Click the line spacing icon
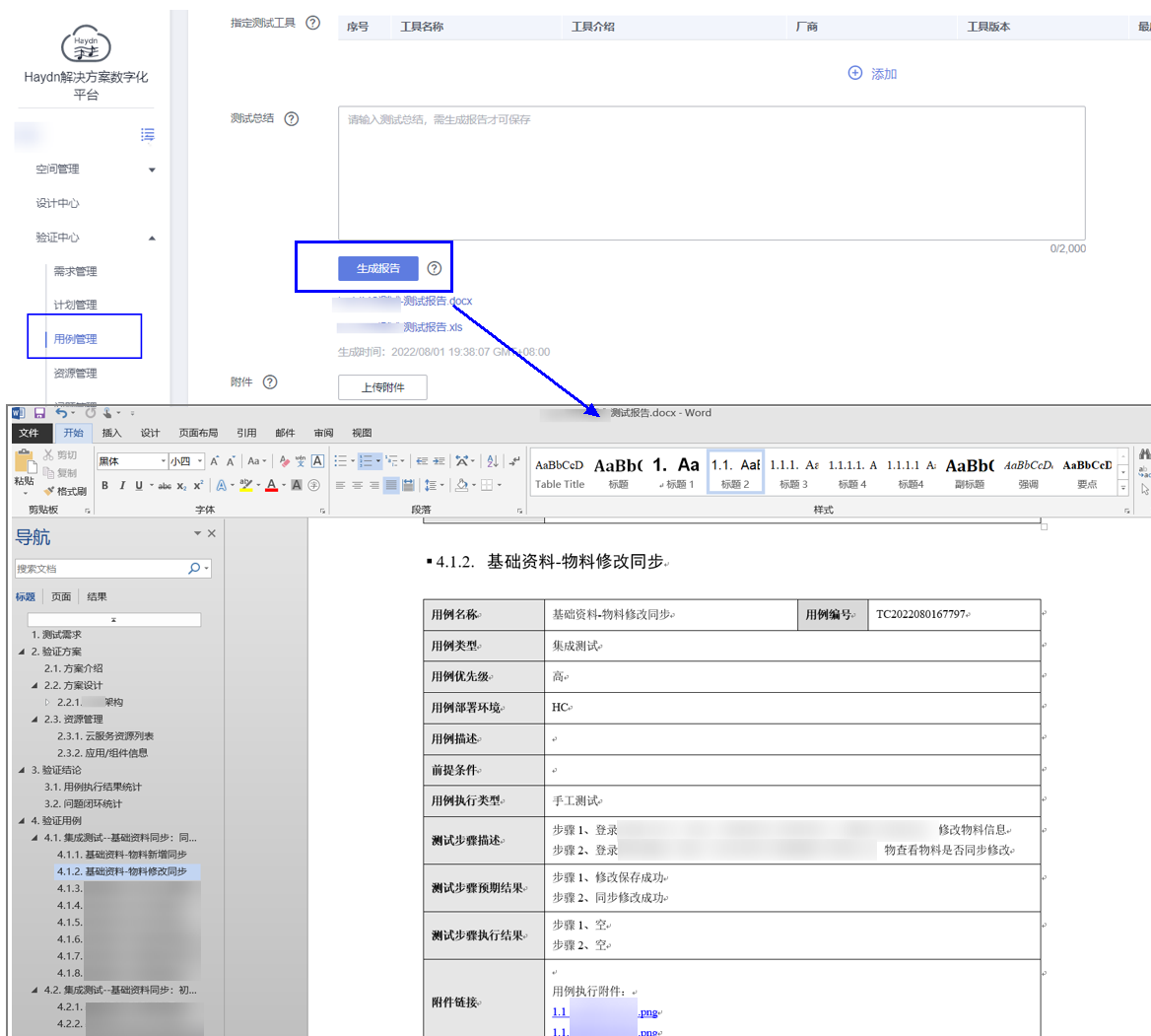 (431, 485)
